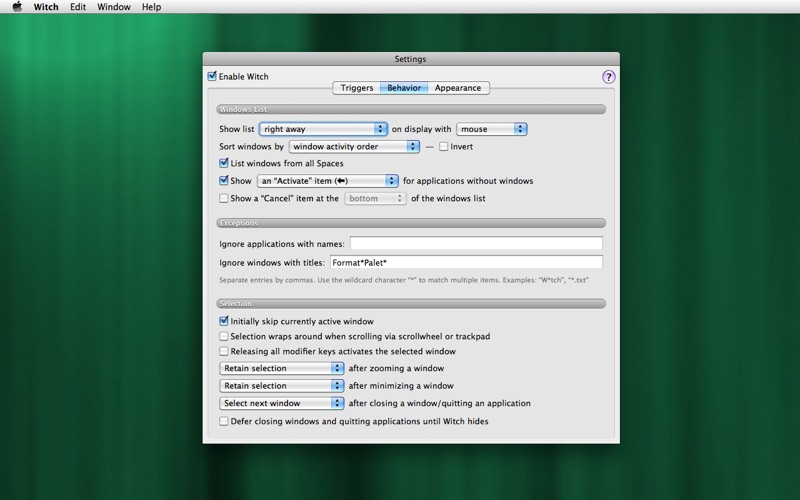Open the Apple menu

tap(16, 7)
